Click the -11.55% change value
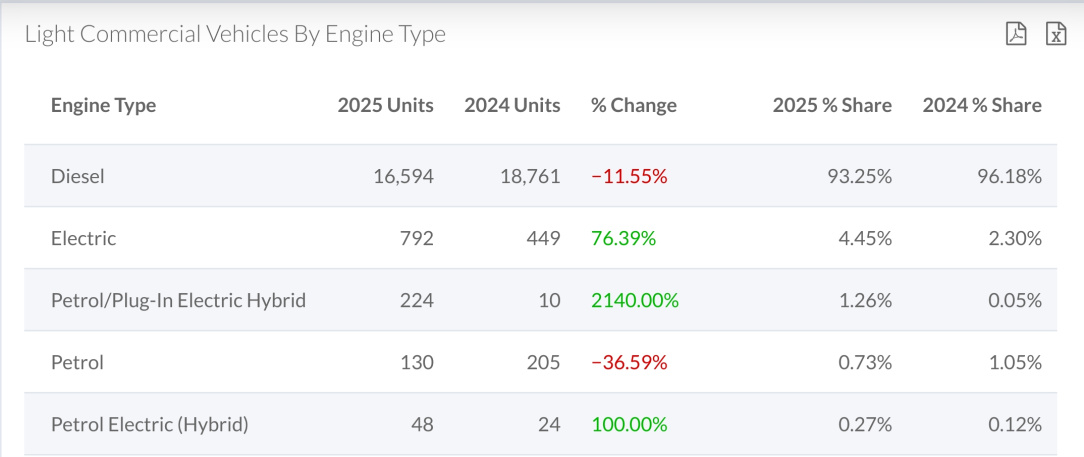The image size is (1084, 457). click(x=629, y=176)
